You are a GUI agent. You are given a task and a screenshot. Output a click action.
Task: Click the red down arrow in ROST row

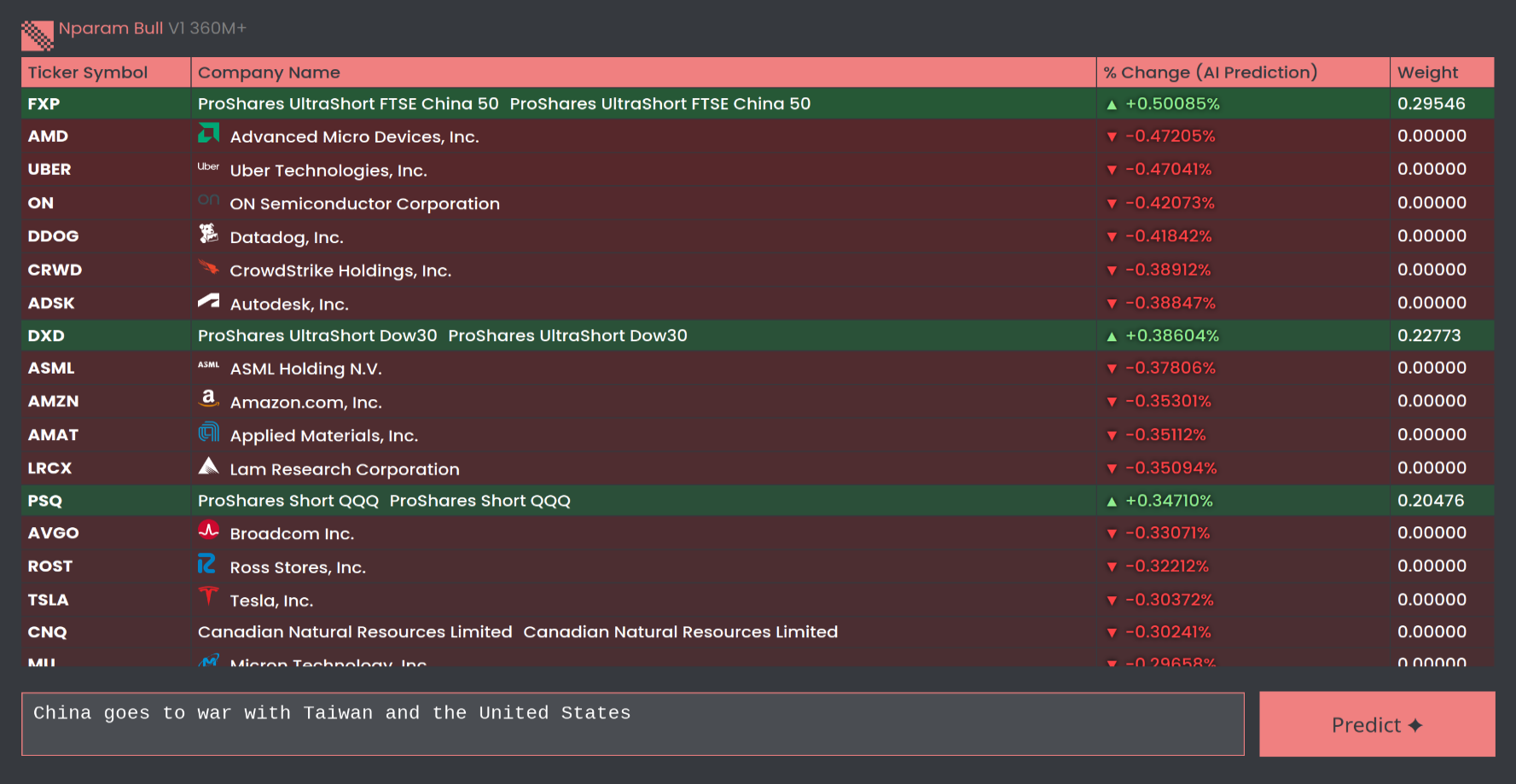(x=1112, y=566)
